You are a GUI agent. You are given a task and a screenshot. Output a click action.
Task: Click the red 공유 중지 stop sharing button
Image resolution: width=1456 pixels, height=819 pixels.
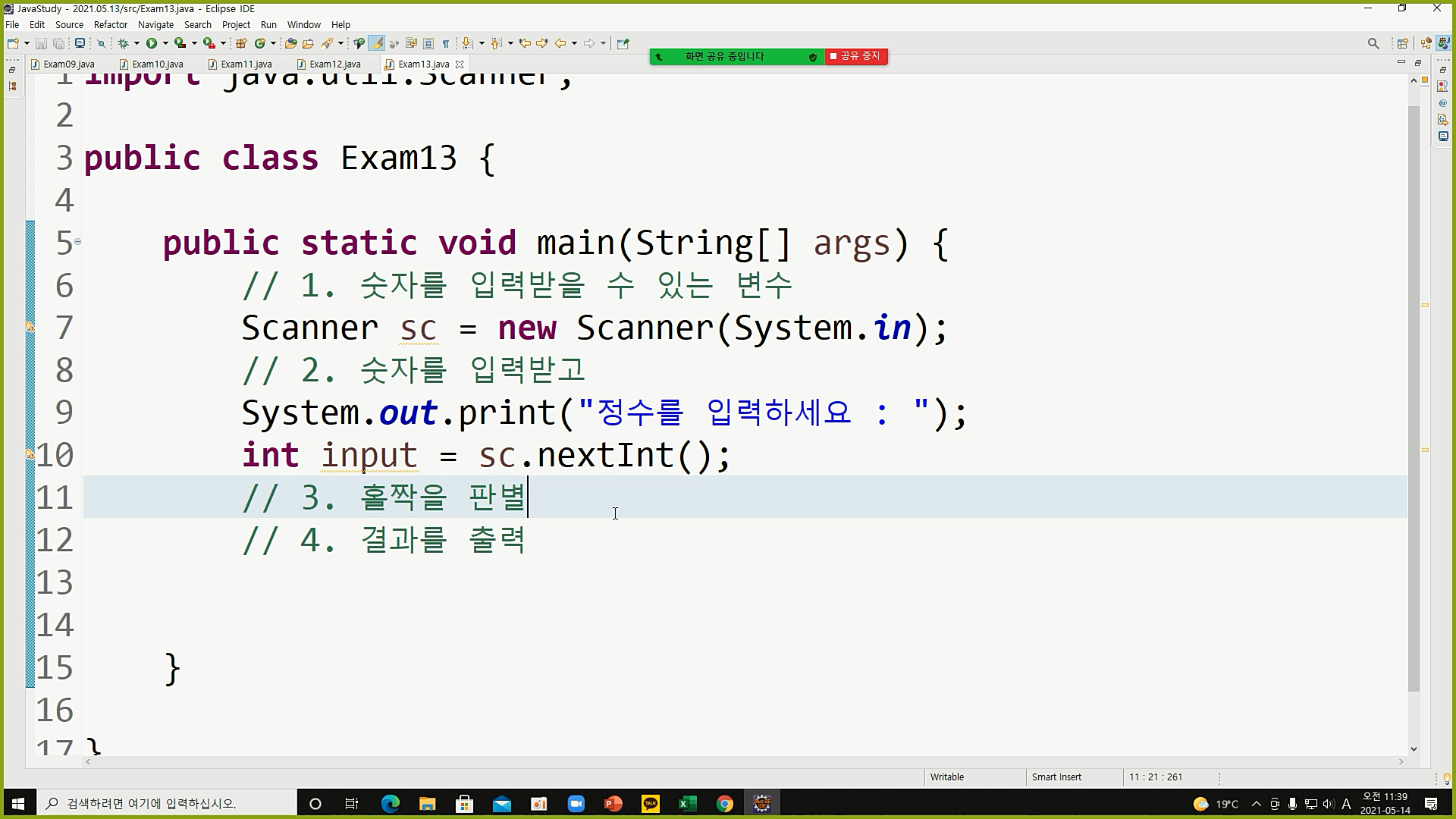856,56
